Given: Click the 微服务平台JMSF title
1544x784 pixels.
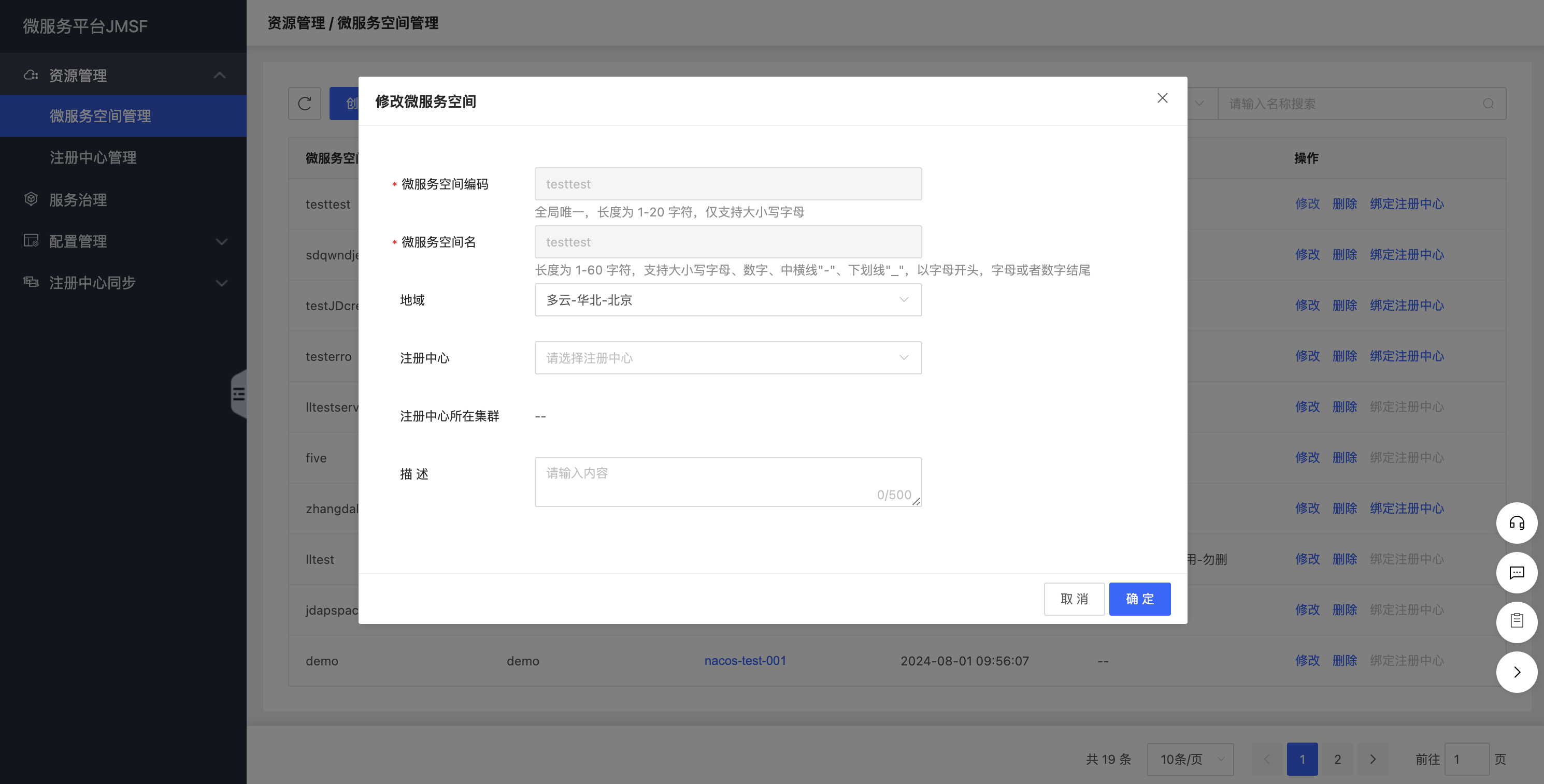Looking at the screenshot, I should point(85,26).
